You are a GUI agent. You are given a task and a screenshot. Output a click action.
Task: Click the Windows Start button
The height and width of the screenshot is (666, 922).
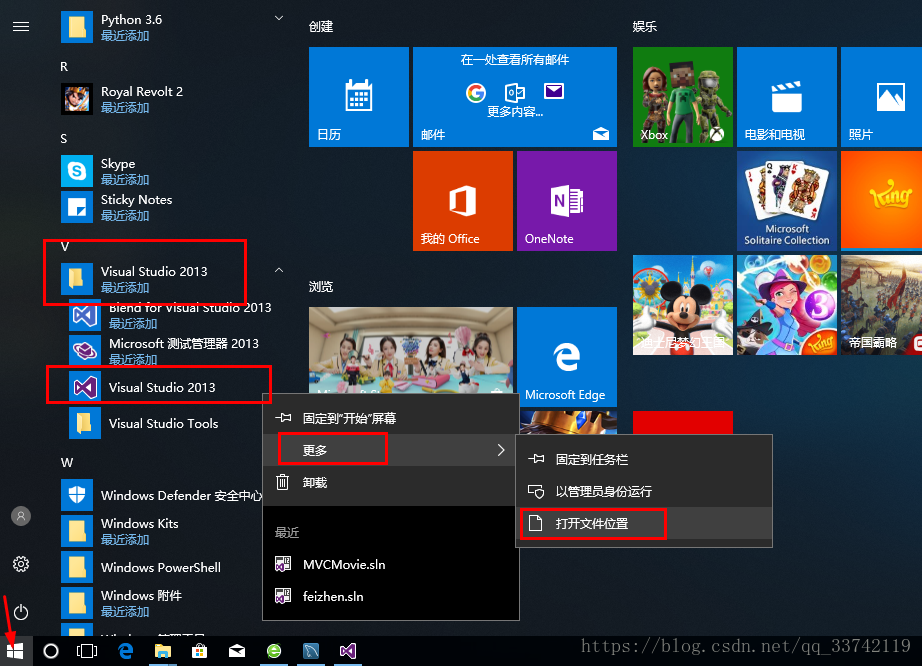coord(15,651)
